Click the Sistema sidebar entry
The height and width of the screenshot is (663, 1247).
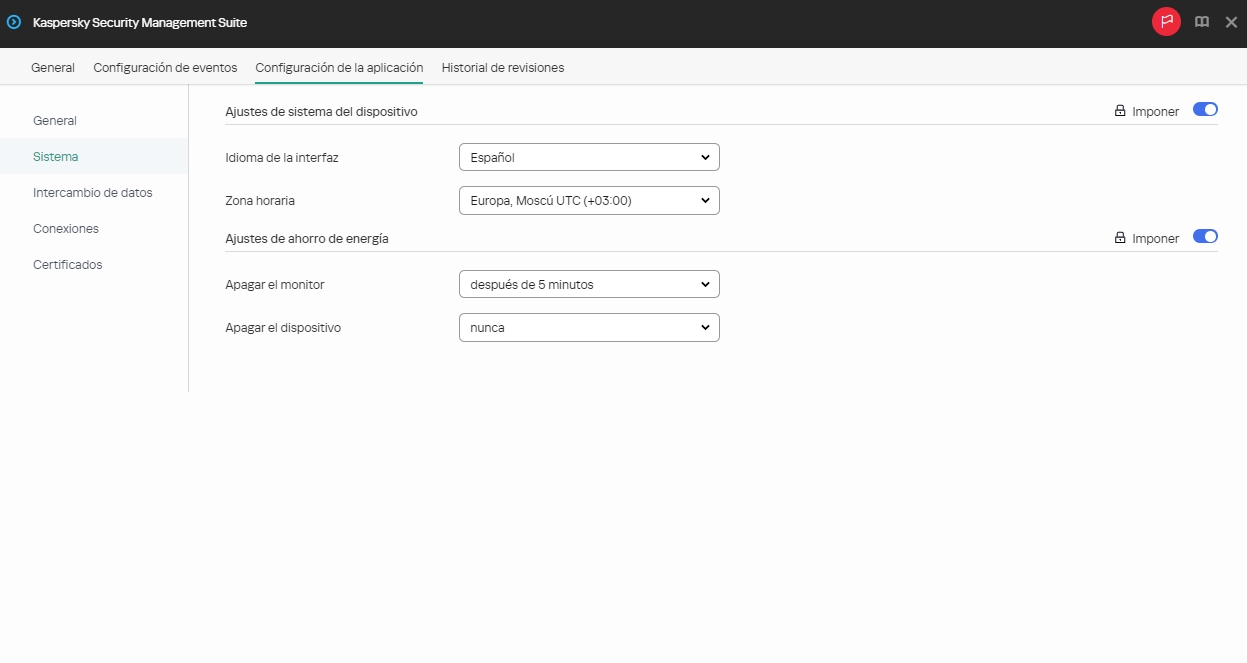point(55,156)
